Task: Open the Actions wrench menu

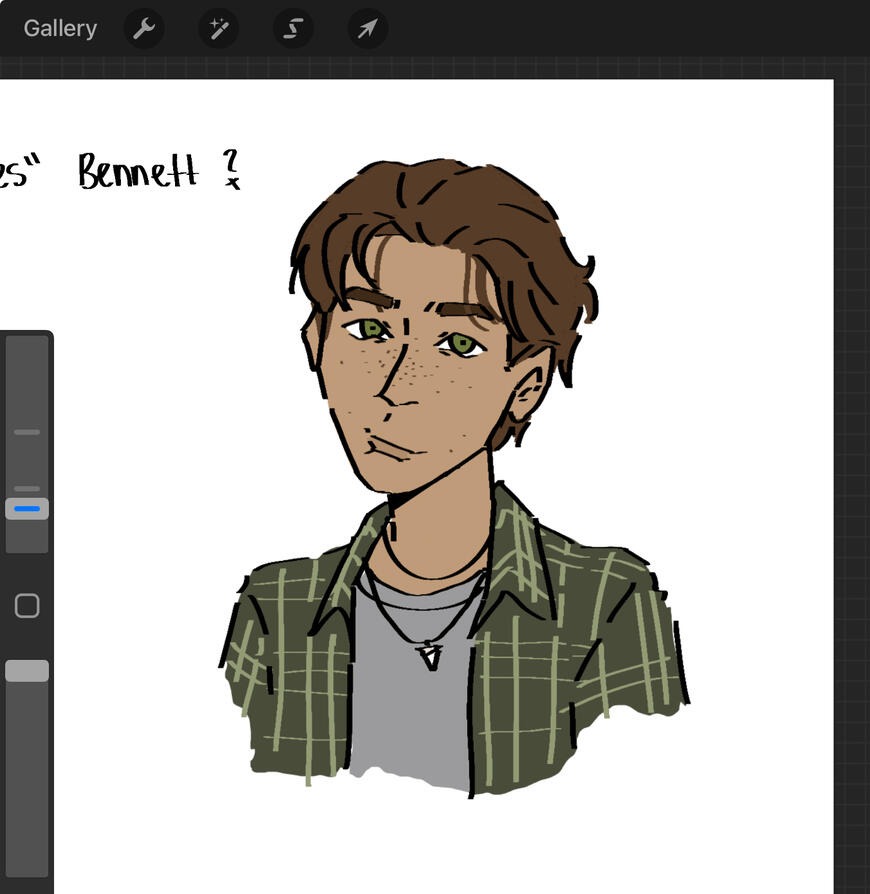Action: click(144, 28)
